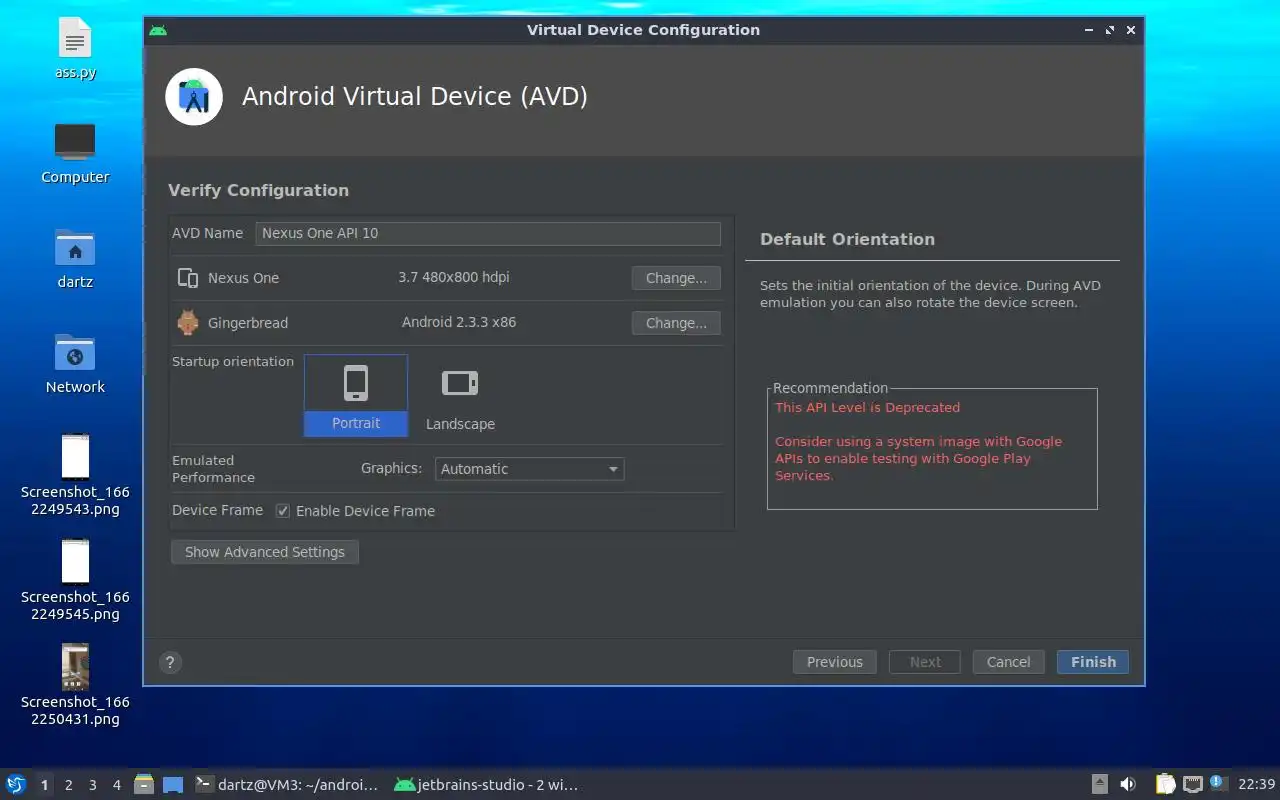Image resolution: width=1280 pixels, height=800 pixels.
Task: Click the Previous button
Action: click(835, 662)
